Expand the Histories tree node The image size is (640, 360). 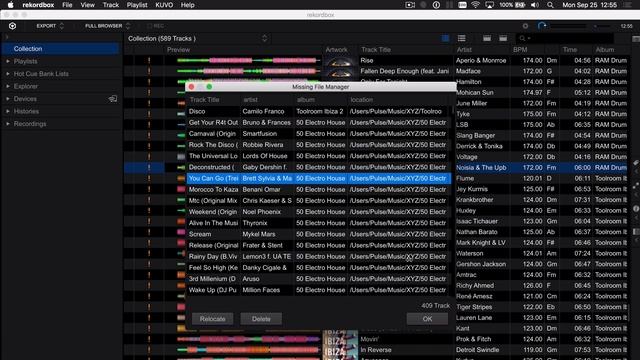pos(8,111)
